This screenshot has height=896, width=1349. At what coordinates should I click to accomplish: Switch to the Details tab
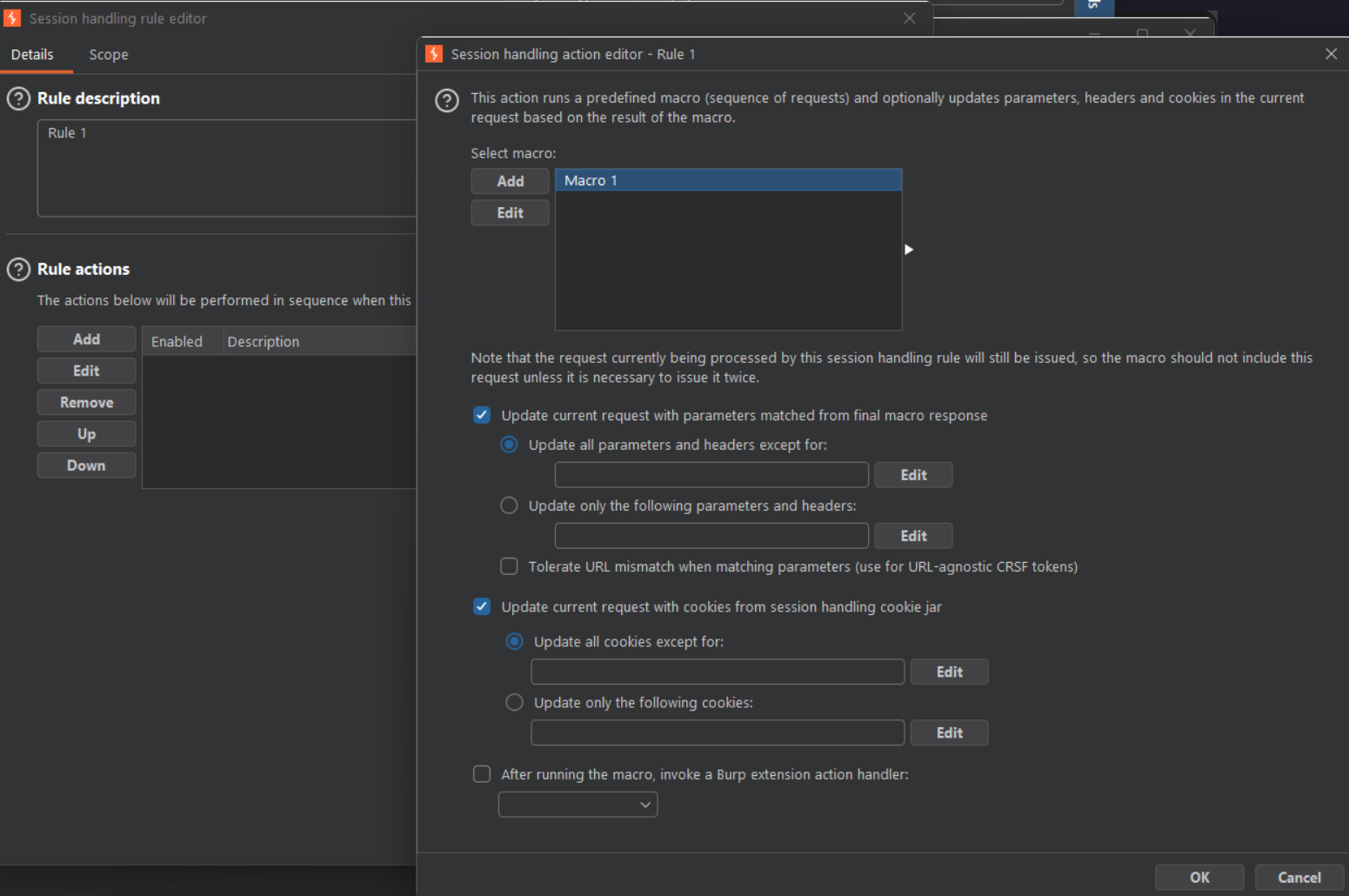pyautogui.click(x=32, y=55)
